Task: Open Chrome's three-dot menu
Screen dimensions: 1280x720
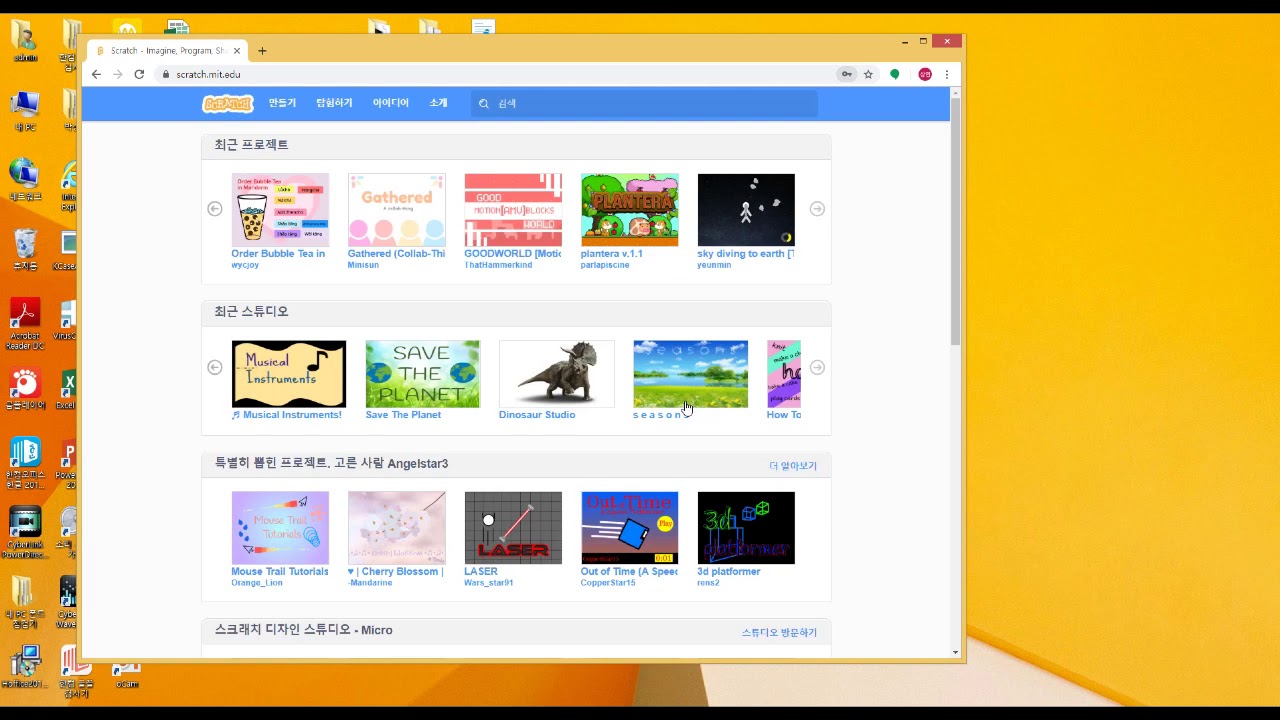Action: coord(946,74)
